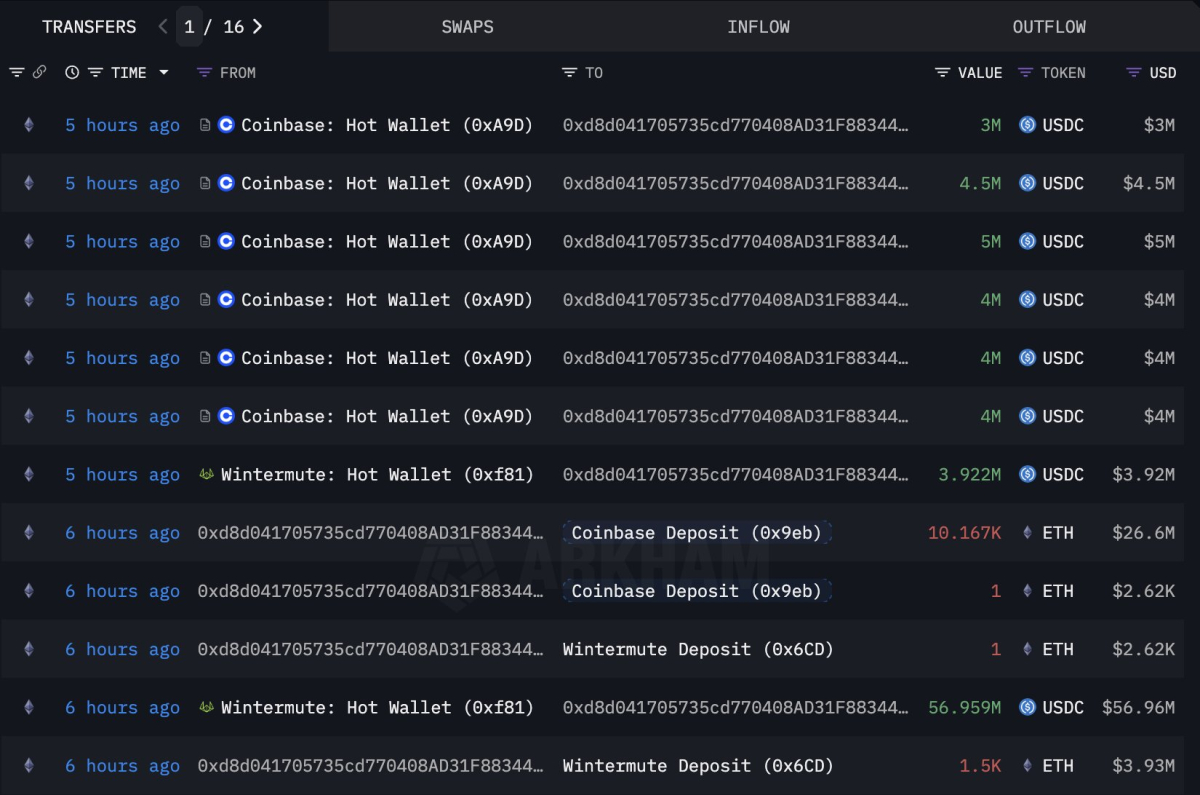Click the page number 1 field

[x=189, y=26]
